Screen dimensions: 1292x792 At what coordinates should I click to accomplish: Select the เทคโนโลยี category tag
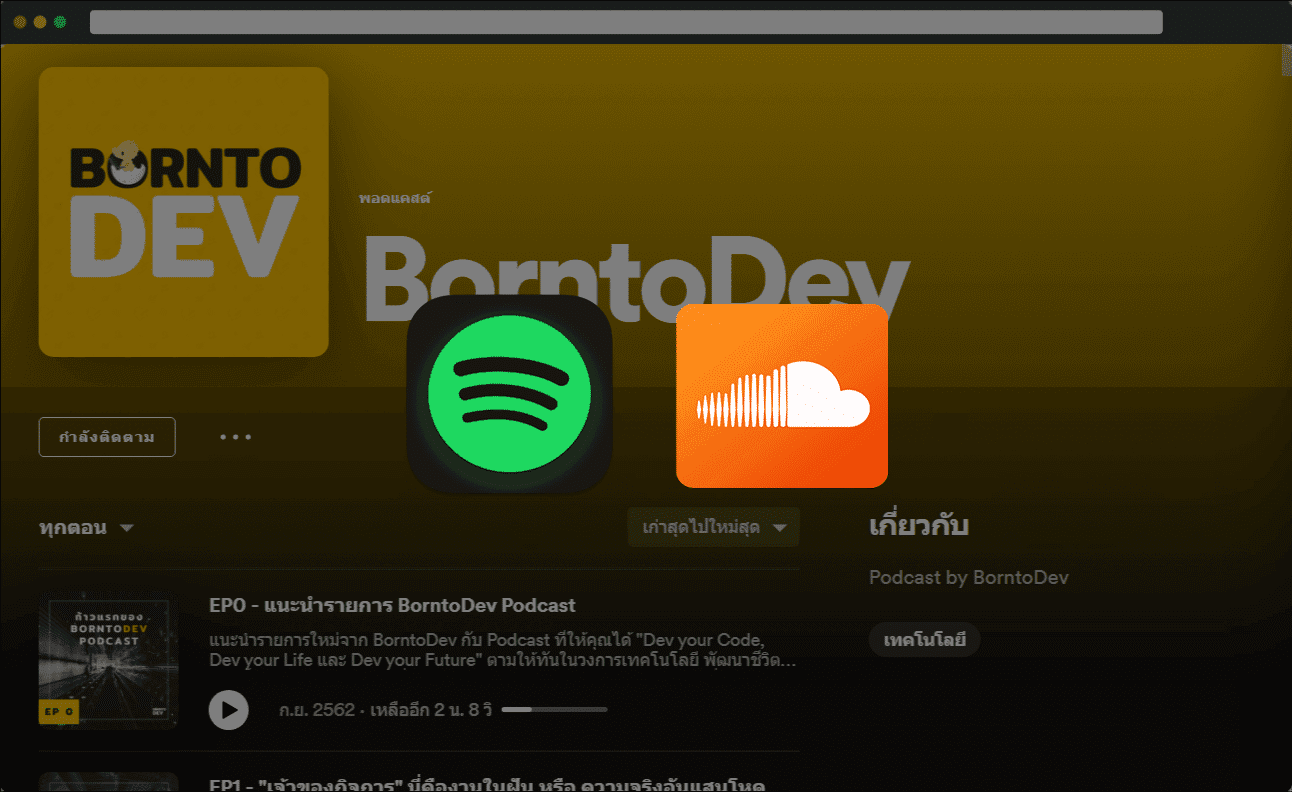click(x=924, y=640)
